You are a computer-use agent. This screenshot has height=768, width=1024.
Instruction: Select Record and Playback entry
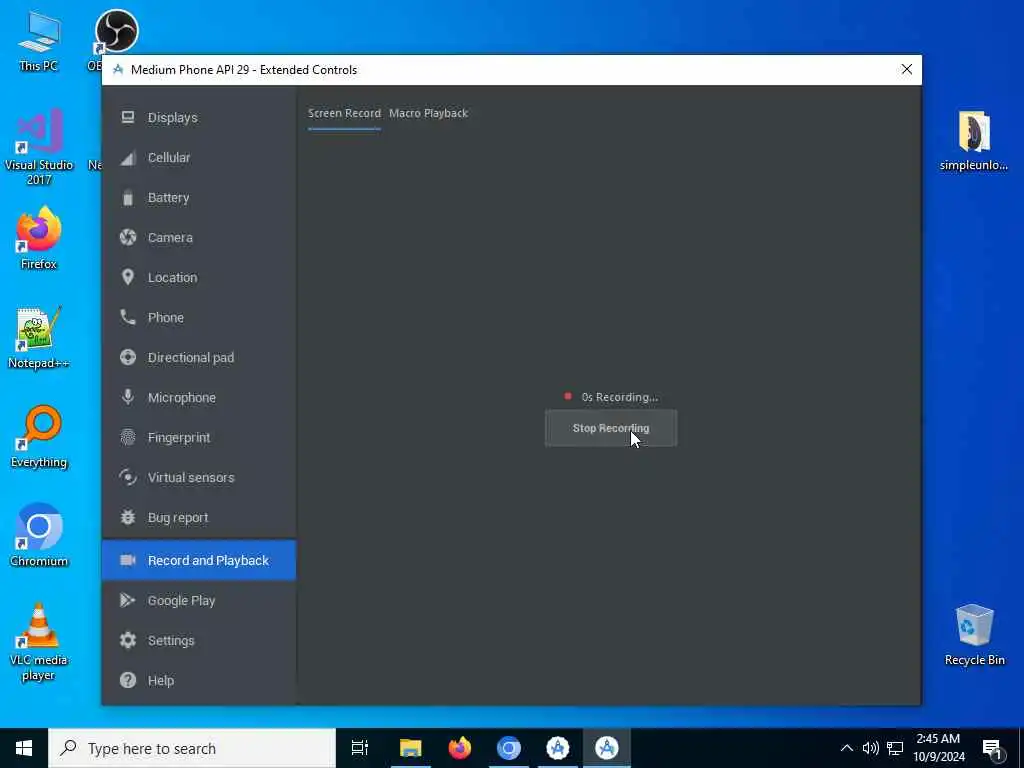[x=199, y=560]
